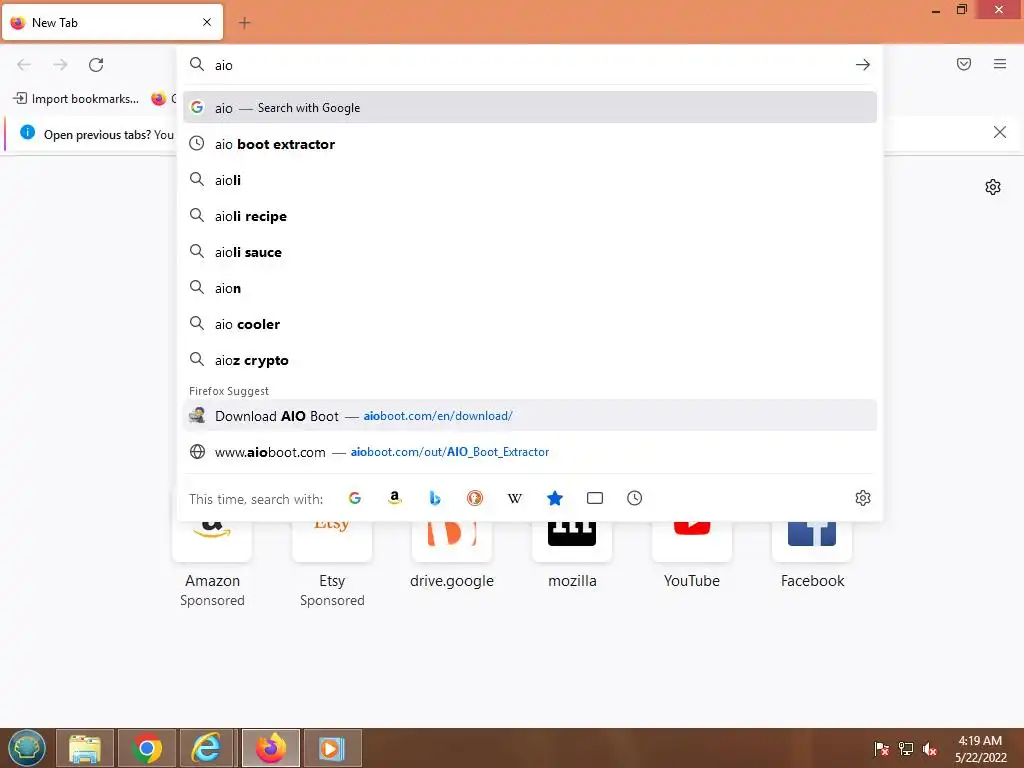Select aioz crypto suggestion

[x=530, y=360]
